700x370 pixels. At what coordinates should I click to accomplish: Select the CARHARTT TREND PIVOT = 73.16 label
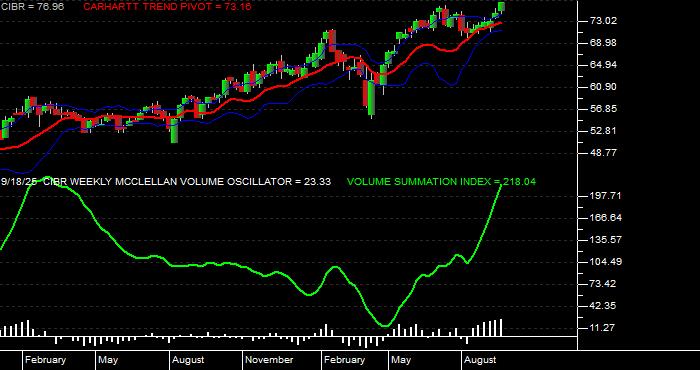coord(167,7)
